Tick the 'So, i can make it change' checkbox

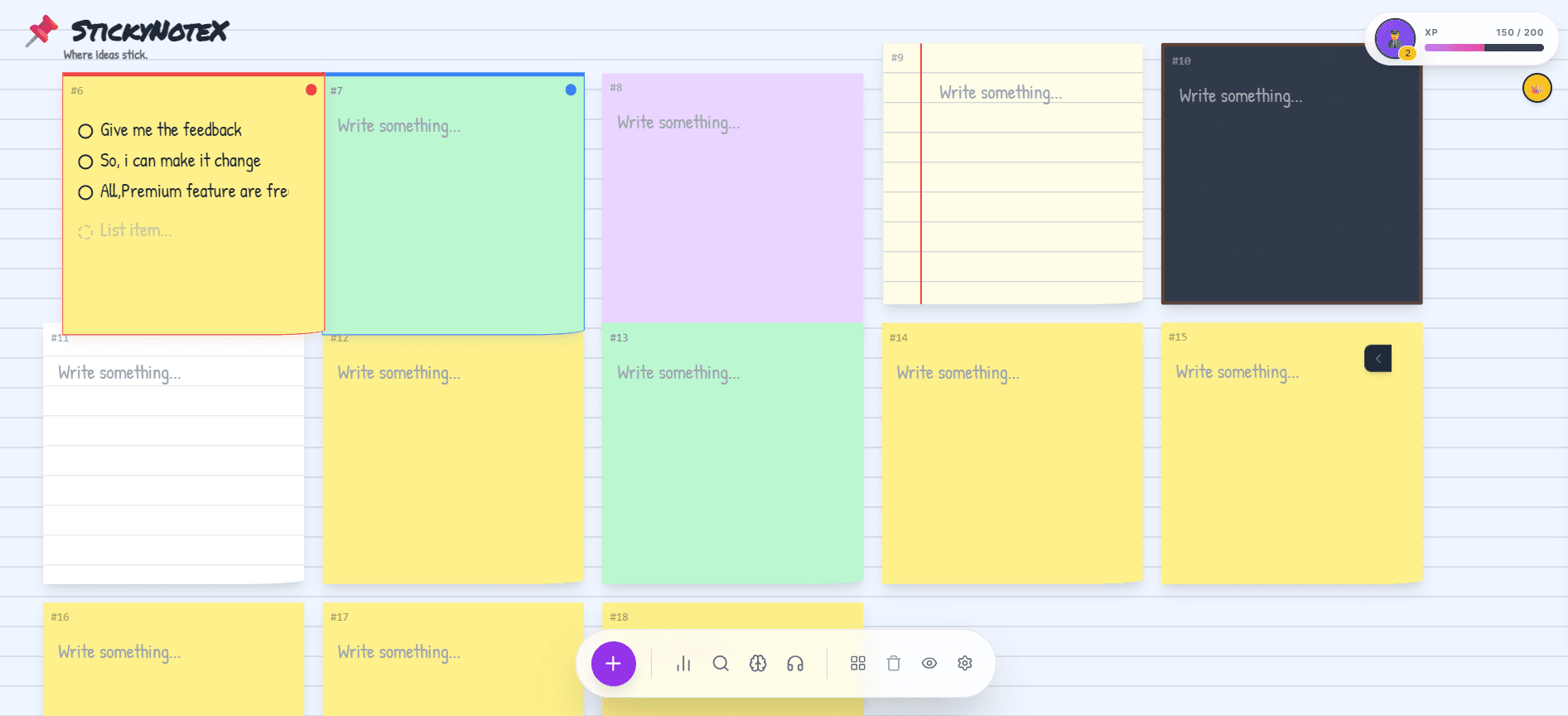85,162
